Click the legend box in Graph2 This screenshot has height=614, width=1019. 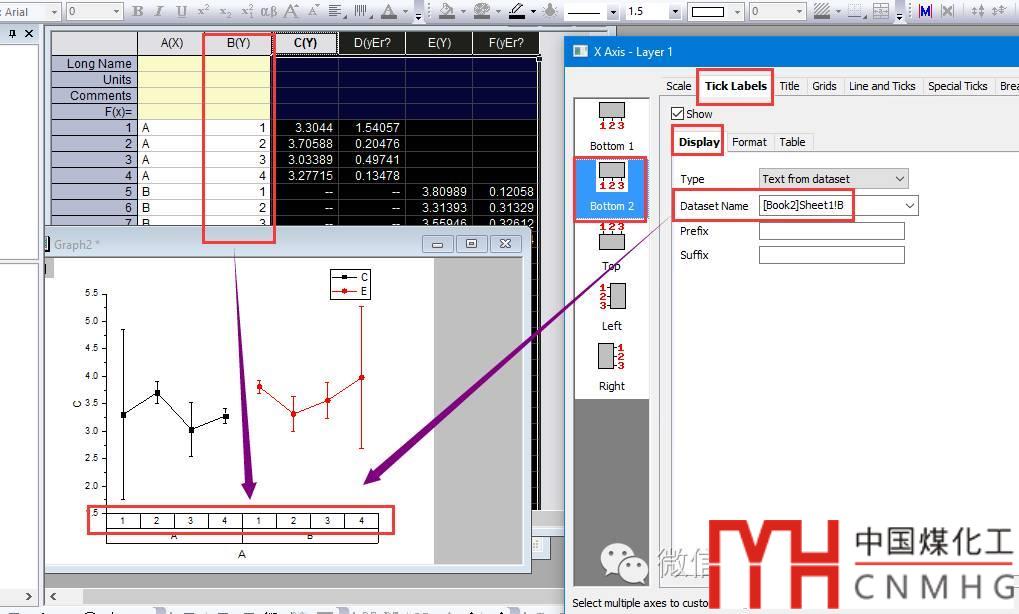tap(350, 285)
